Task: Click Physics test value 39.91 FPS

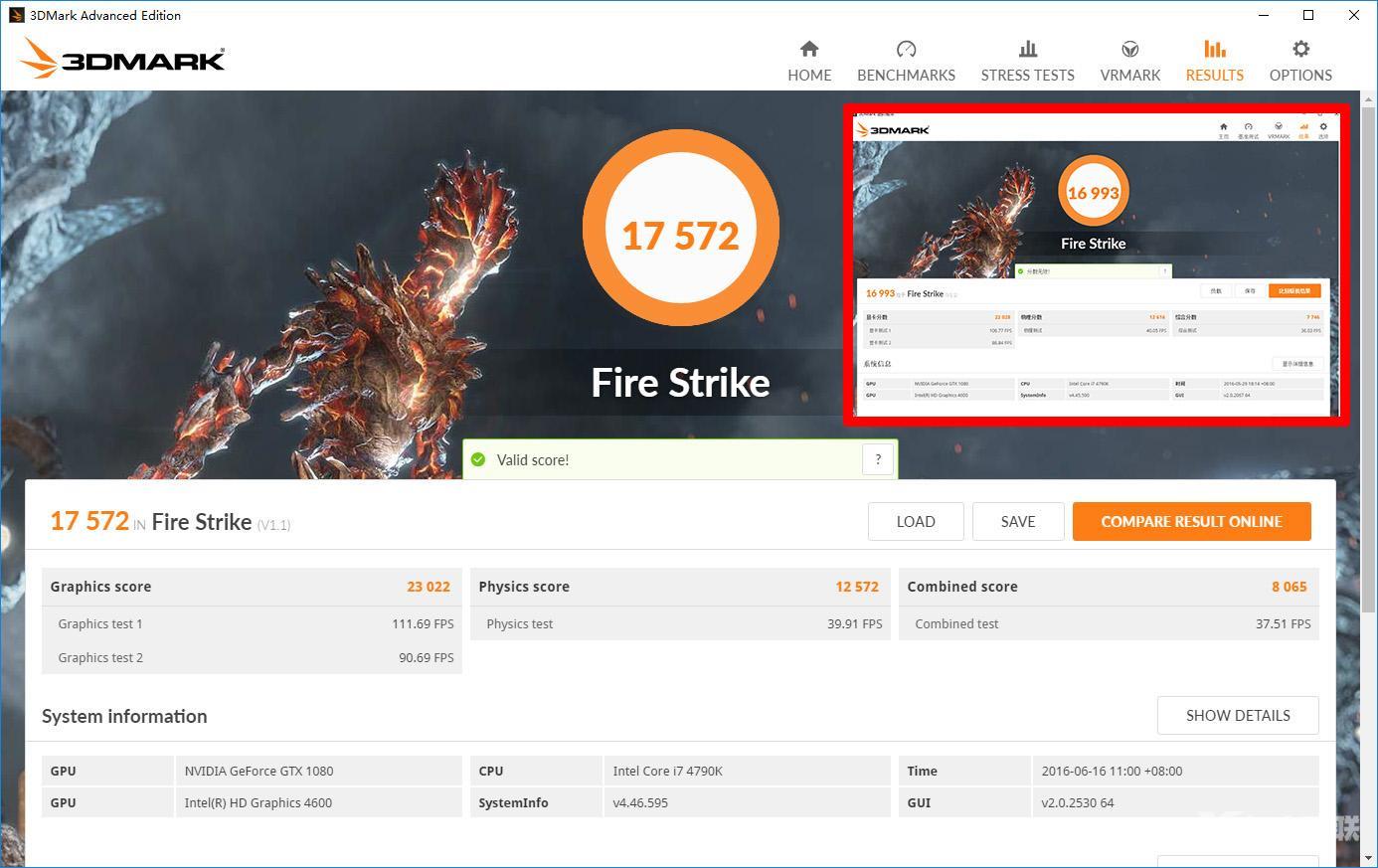Action: coord(855,623)
